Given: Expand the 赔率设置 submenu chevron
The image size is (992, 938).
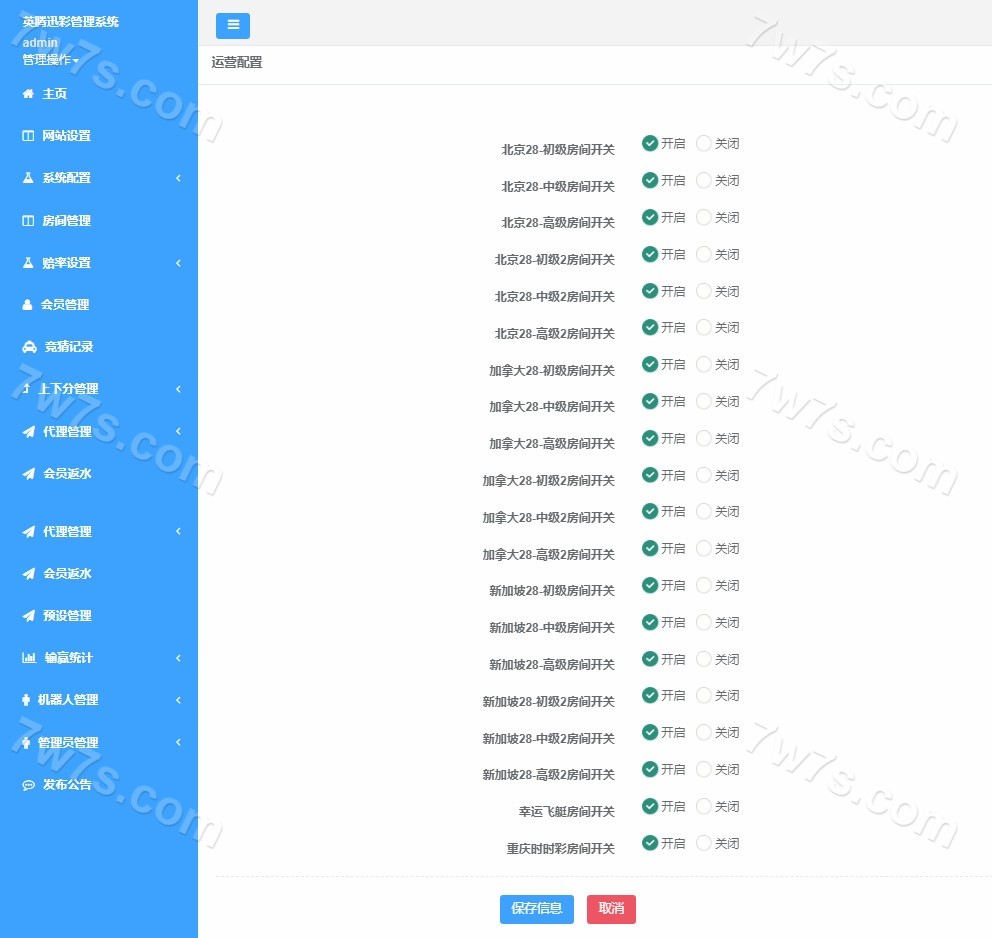Looking at the screenshot, I should tap(178, 263).
